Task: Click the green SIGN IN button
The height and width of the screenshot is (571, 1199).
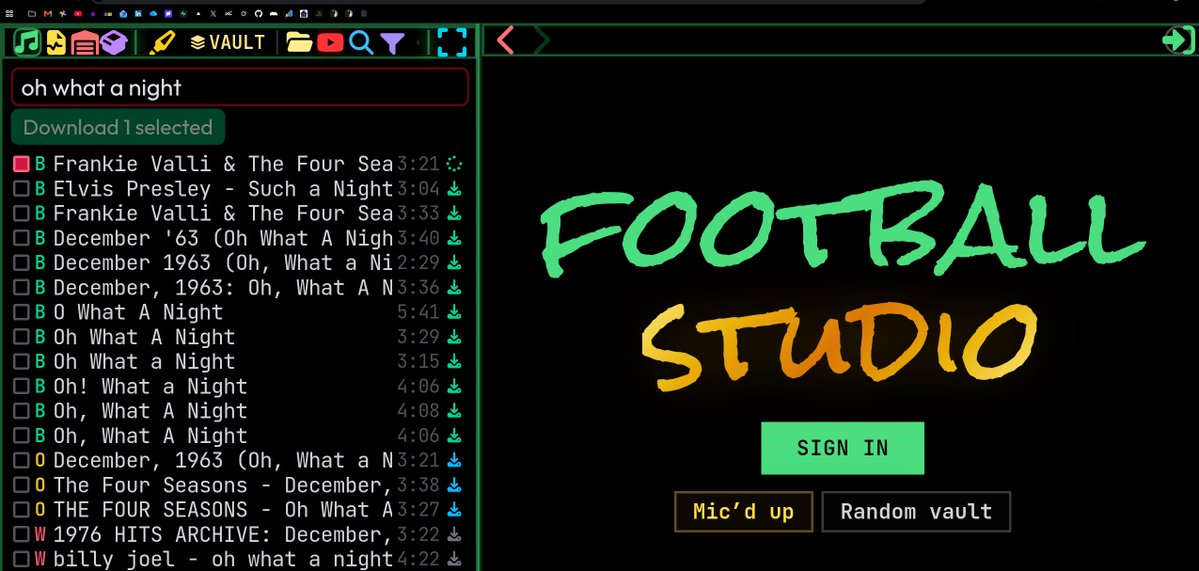Action: (842, 448)
